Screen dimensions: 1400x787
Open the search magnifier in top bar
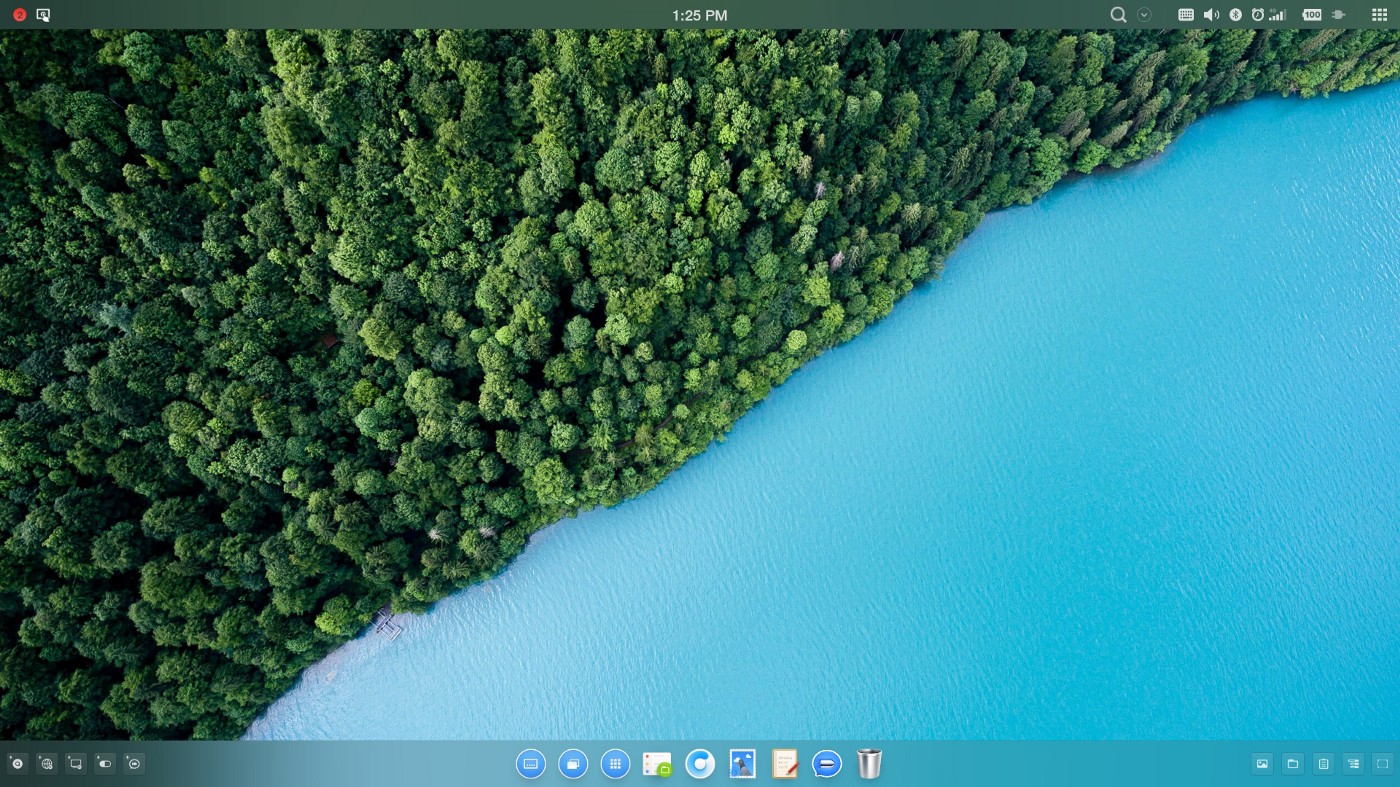click(1118, 15)
